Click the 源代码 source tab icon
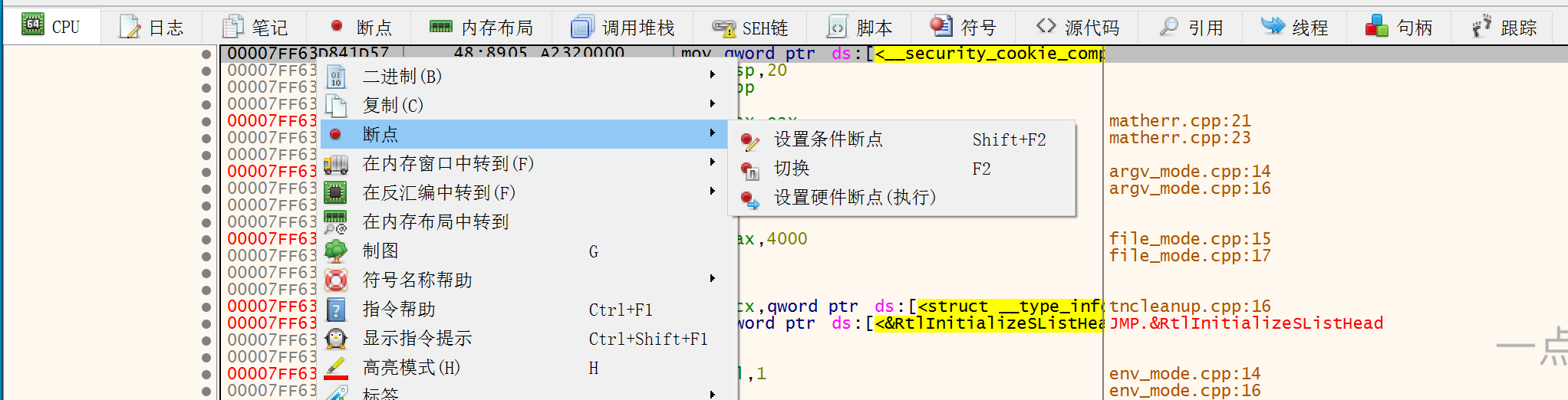The width and height of the screenshot is (1568, 400). pyautogui.click(x=1046, y=26)
